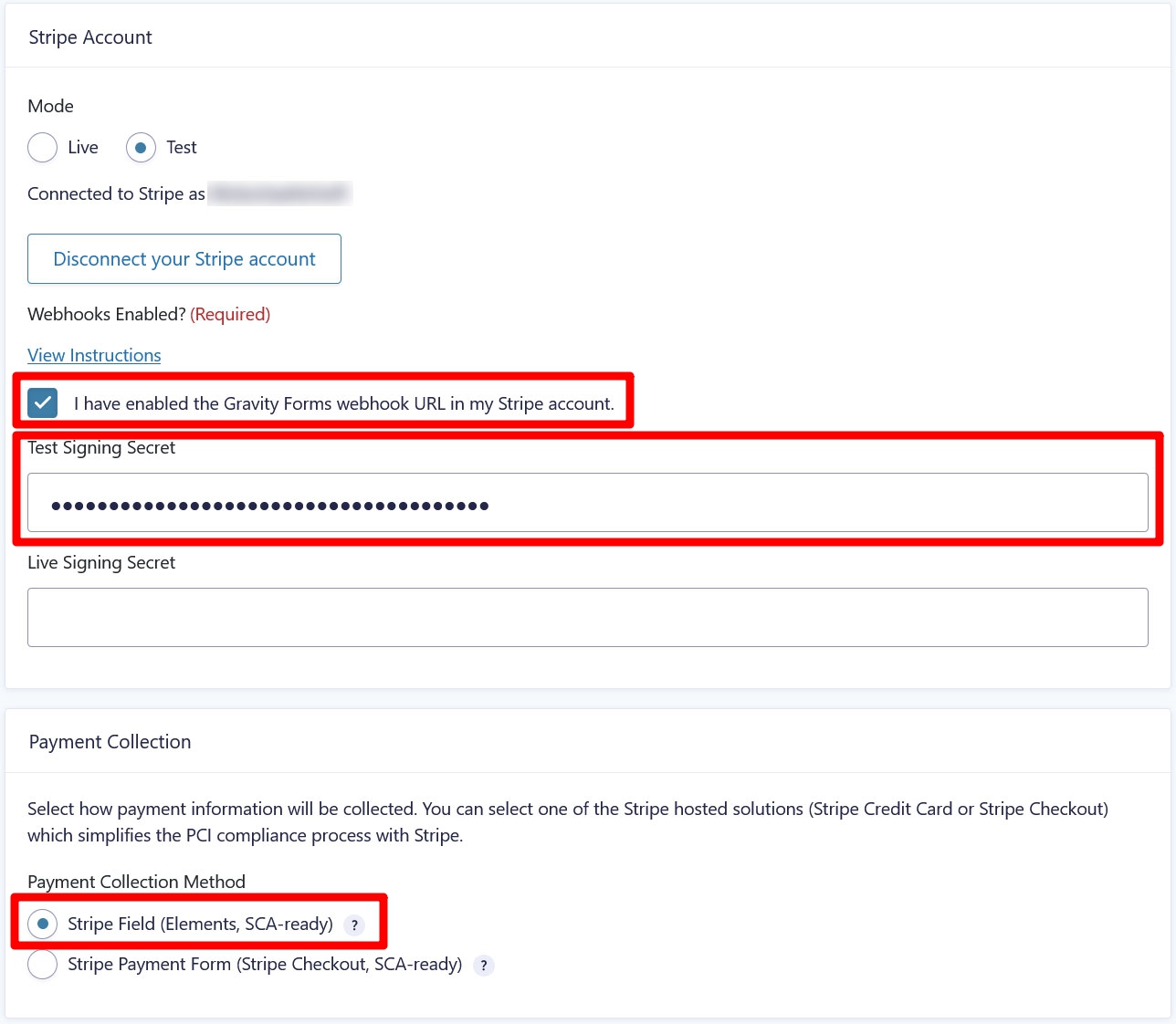Click the 'Webhooks Enabled? (Required)' label
Image resolution: width=1176 pixels, height=1024 pixels.
click(x=149, y=314)
